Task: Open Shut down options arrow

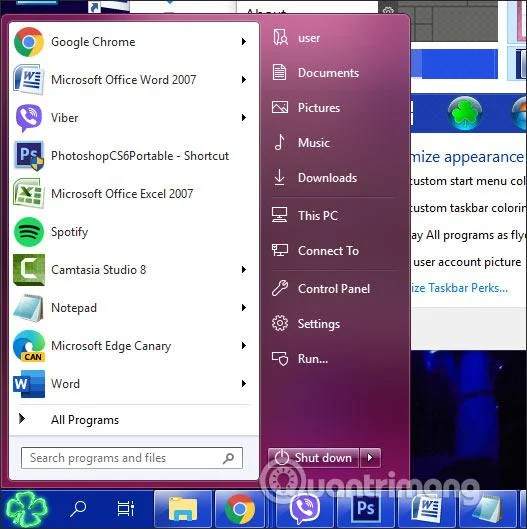Action: (x=370, y=458)
